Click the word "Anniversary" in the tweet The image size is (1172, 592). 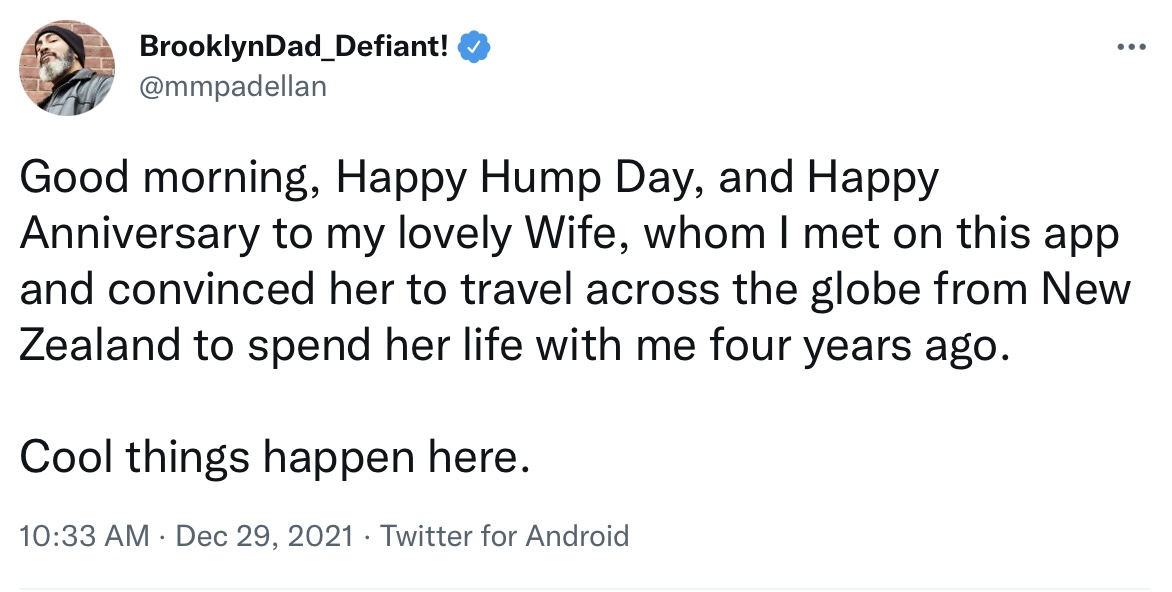(139, 234)
